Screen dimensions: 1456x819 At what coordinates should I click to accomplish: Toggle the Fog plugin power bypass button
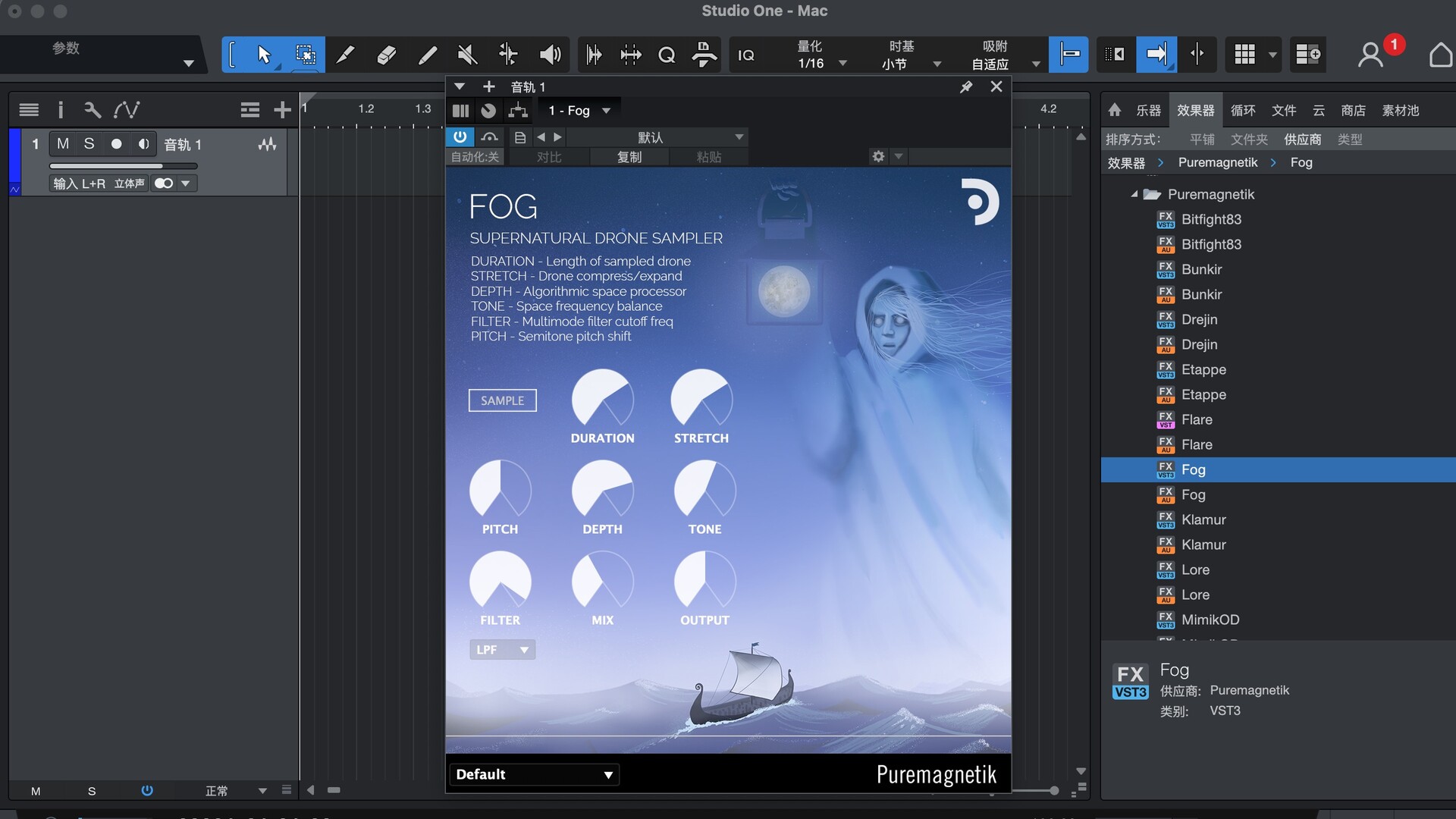pos(460,137)
